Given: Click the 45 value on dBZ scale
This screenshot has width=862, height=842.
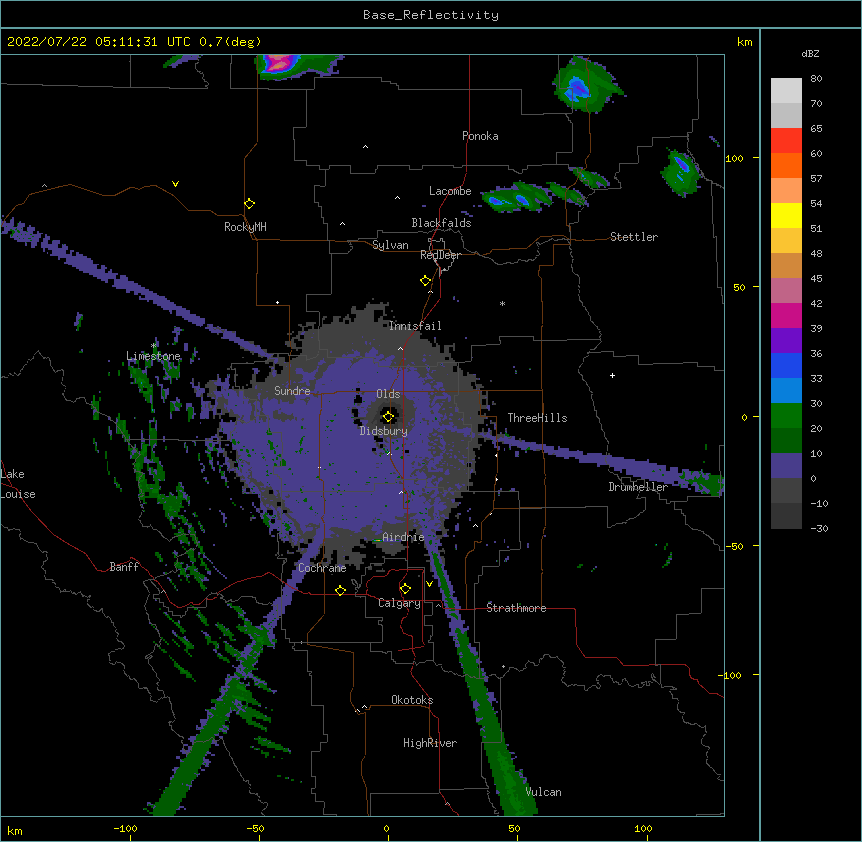Looking at the screenshot, I should [x=816, y=279].
